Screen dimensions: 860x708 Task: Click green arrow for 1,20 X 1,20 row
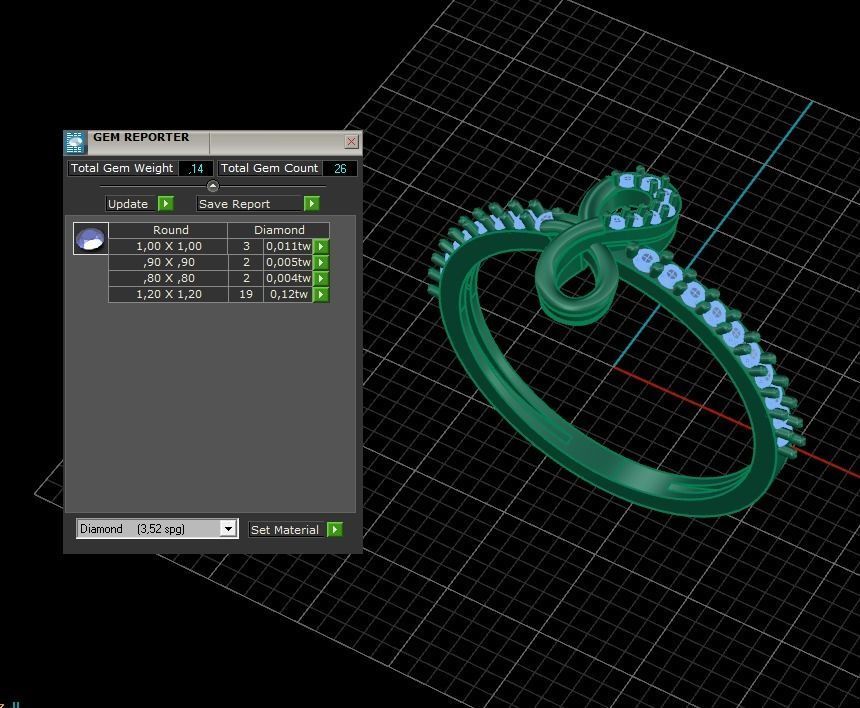(x=321, y=294)
